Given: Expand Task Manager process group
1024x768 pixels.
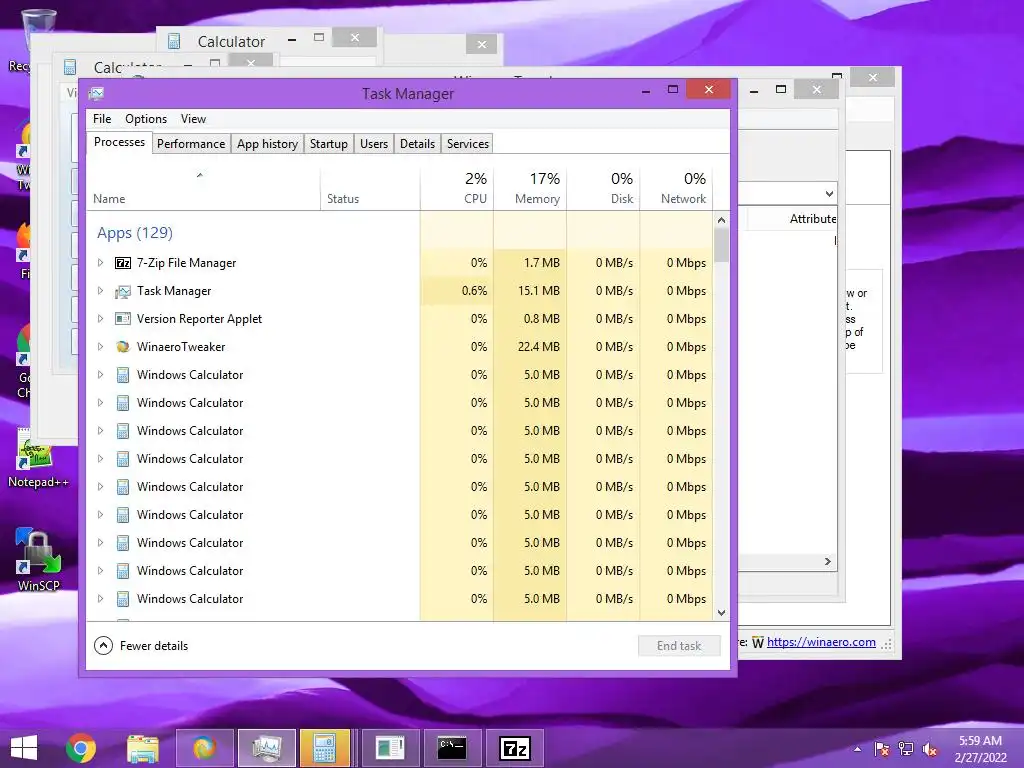Looking at the screenshot, I should tap(100, 291).
